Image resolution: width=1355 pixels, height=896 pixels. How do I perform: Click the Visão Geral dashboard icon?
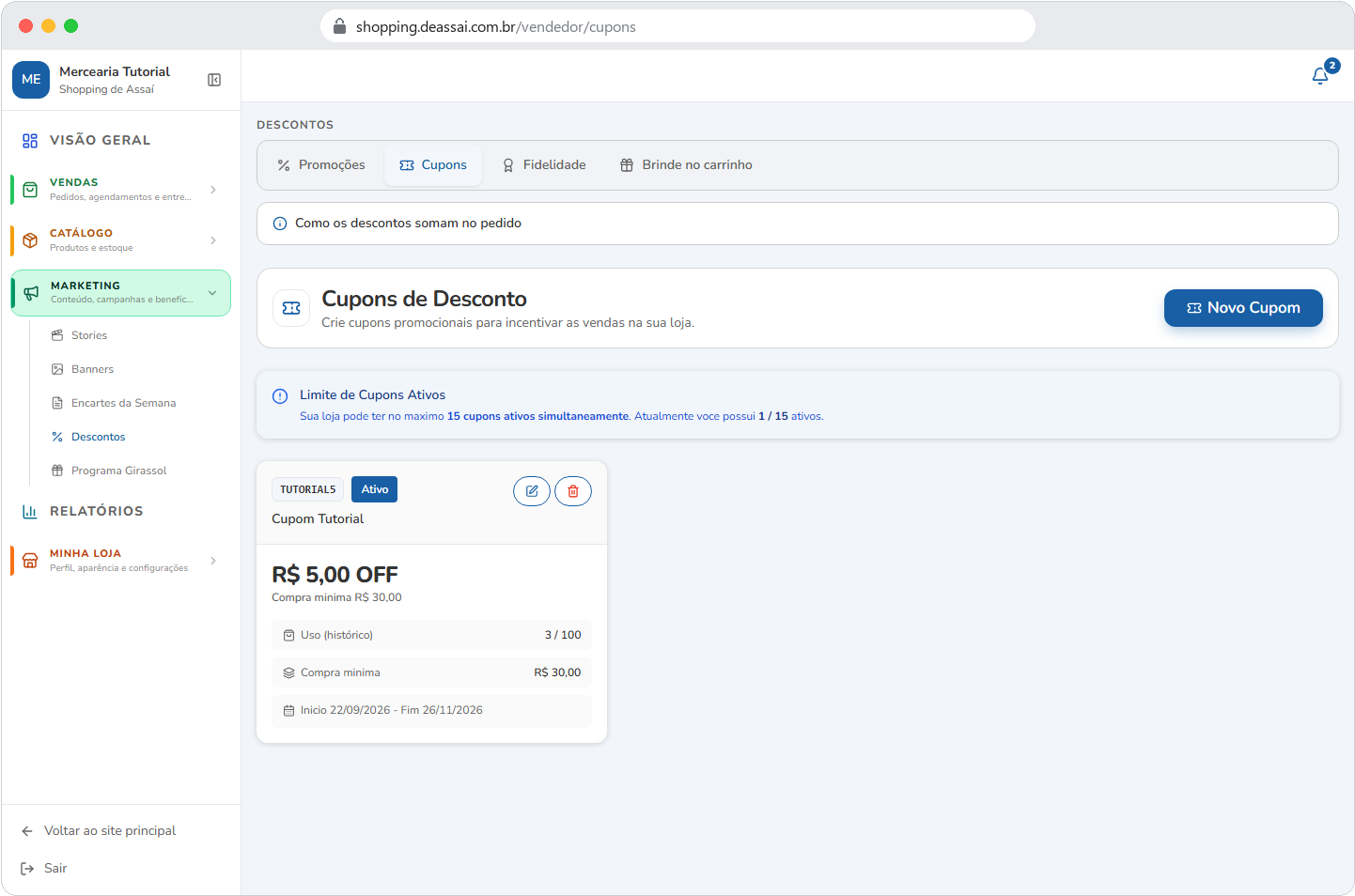[x=30, y=141]
